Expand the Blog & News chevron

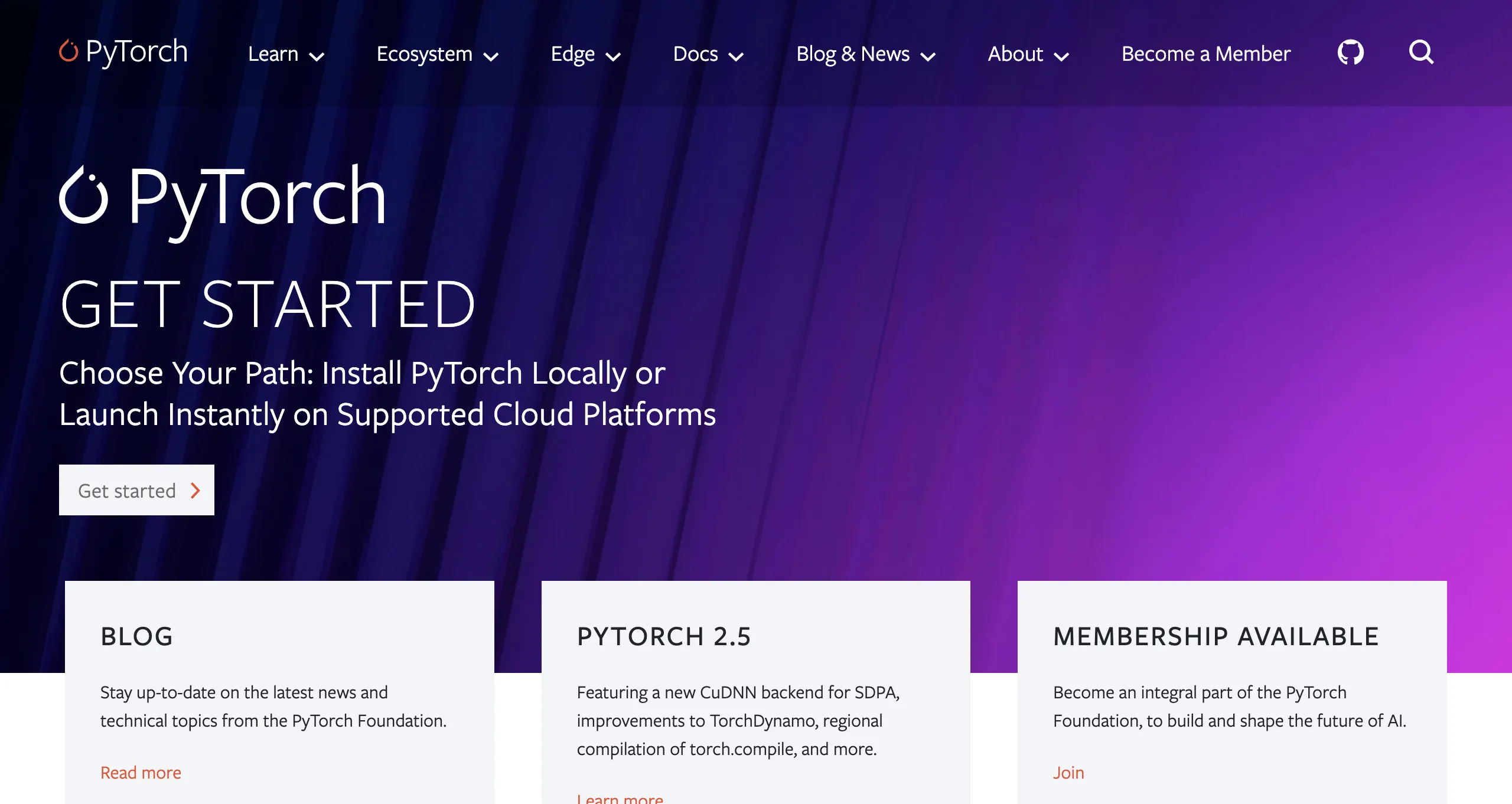tap(928, 57)
